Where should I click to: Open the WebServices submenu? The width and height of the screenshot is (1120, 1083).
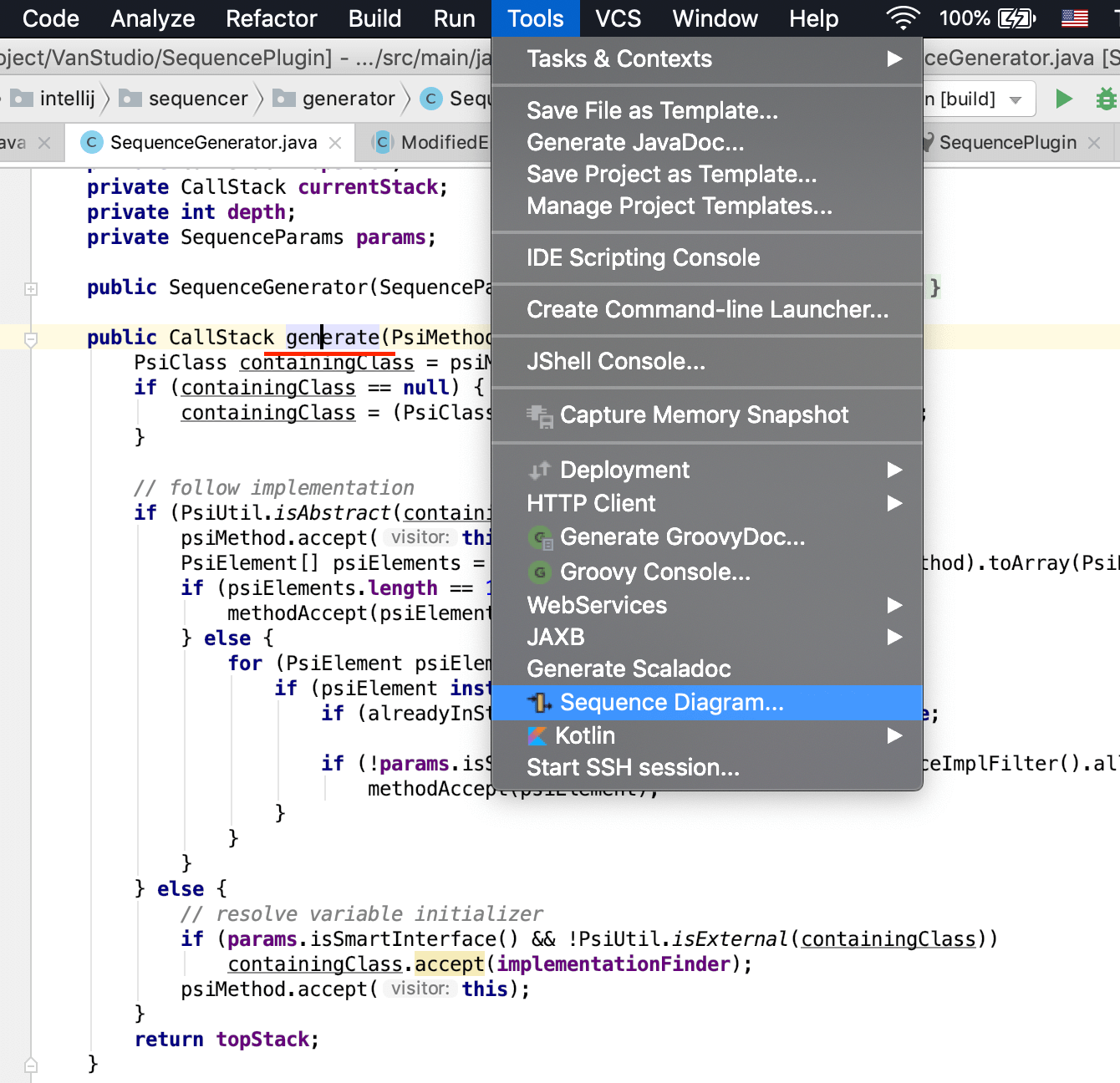coord(707,605)
